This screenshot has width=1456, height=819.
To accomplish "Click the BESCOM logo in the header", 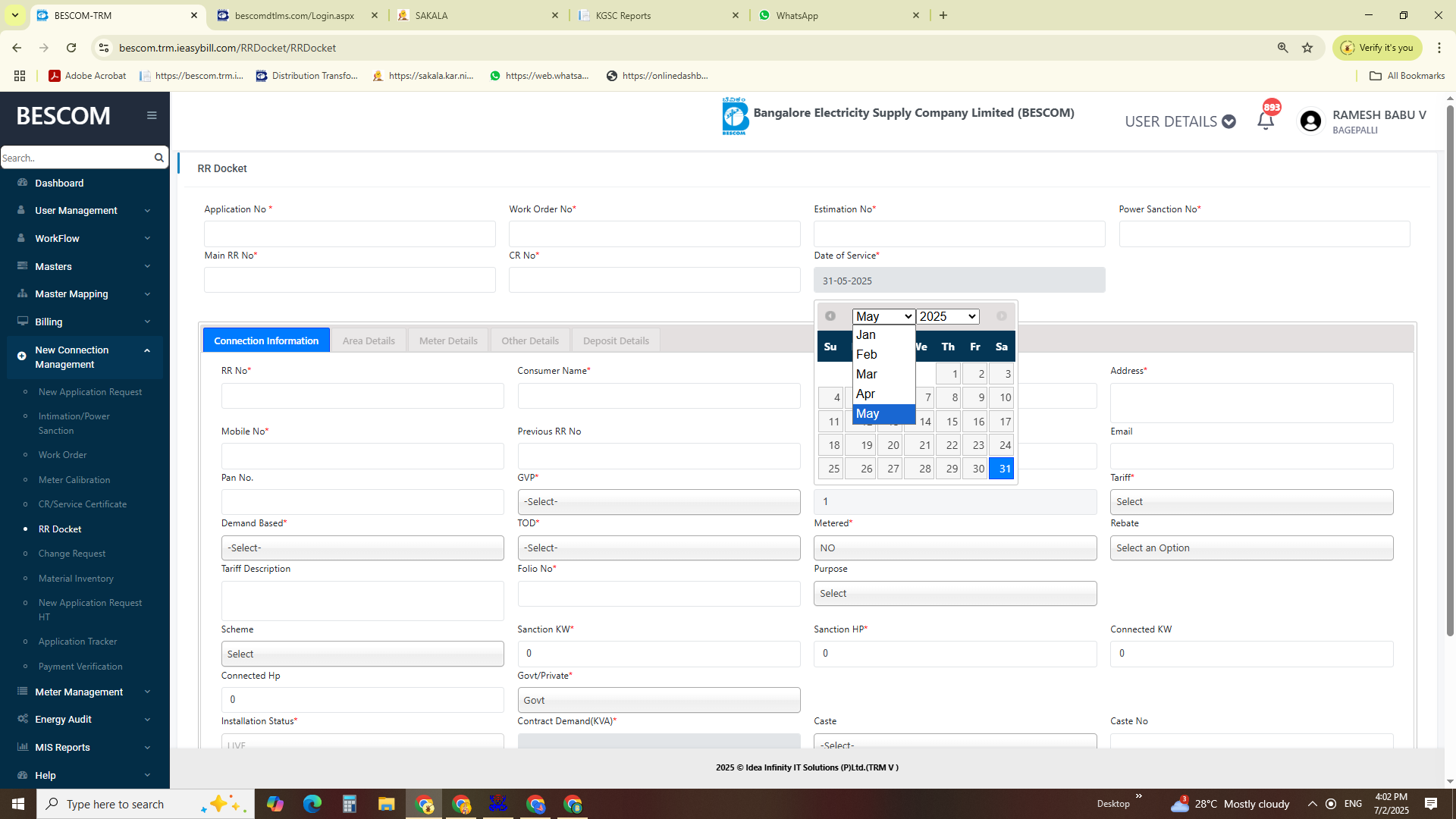I will tap(734, 116).
